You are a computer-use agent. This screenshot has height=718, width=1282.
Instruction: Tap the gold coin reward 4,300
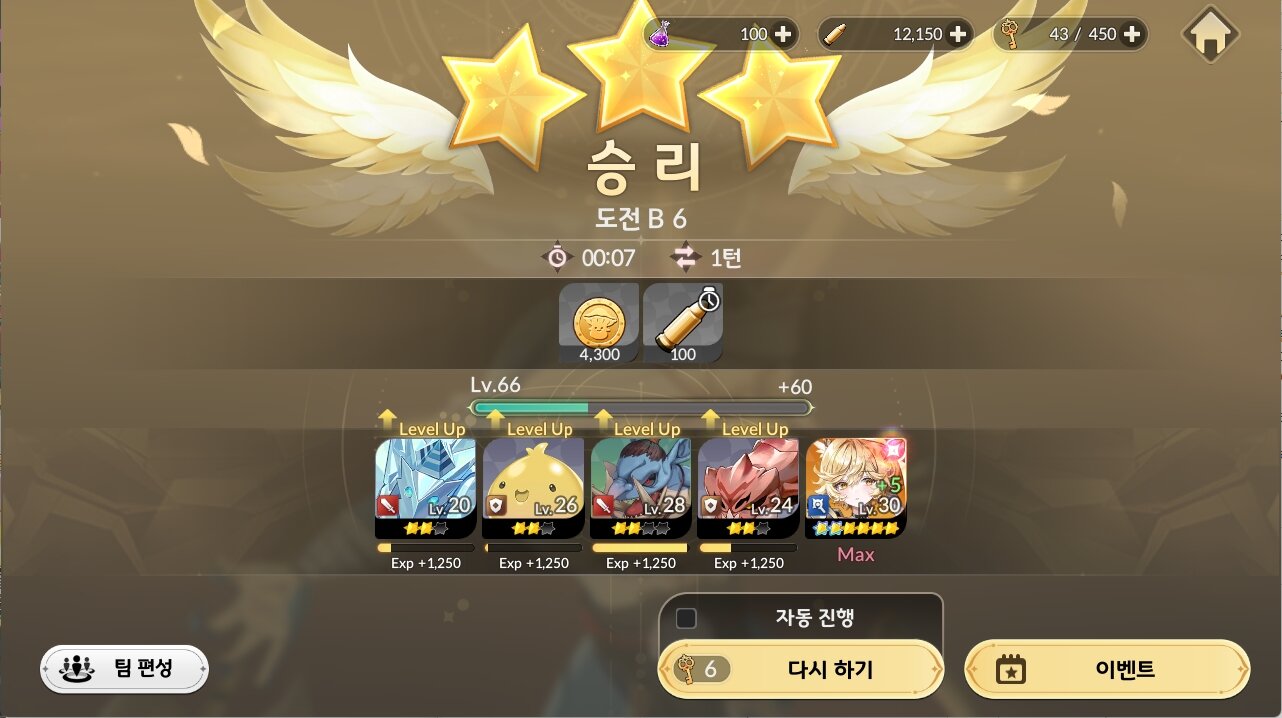(599, 323)
